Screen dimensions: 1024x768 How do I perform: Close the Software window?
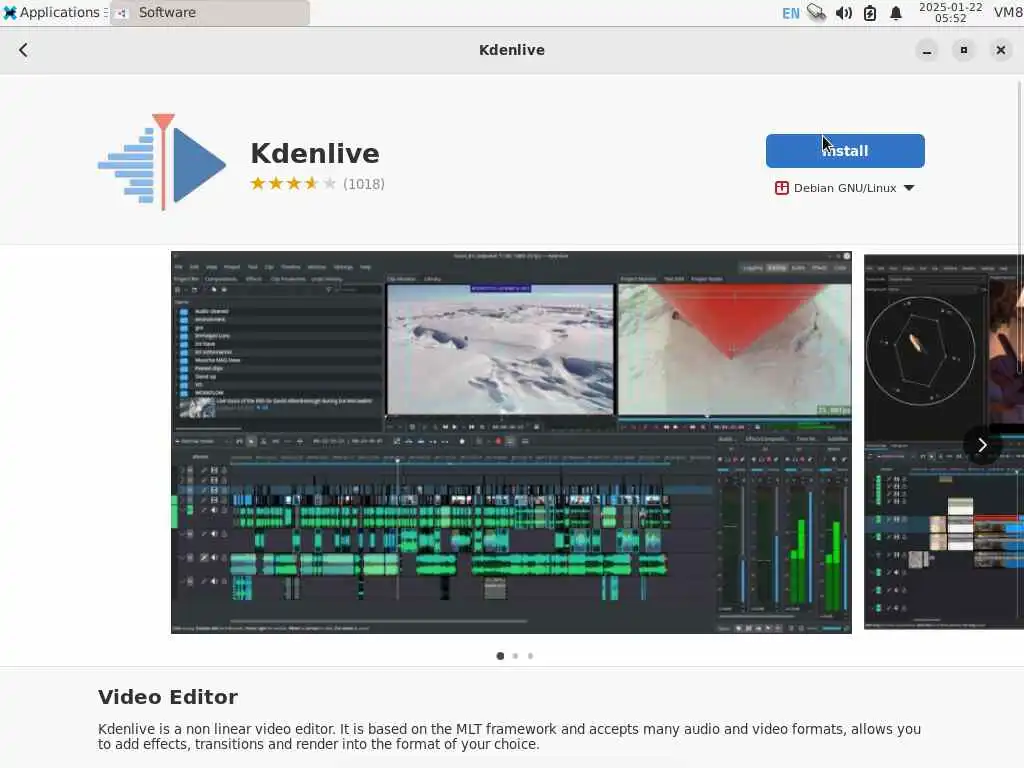tap(1000, 50)
